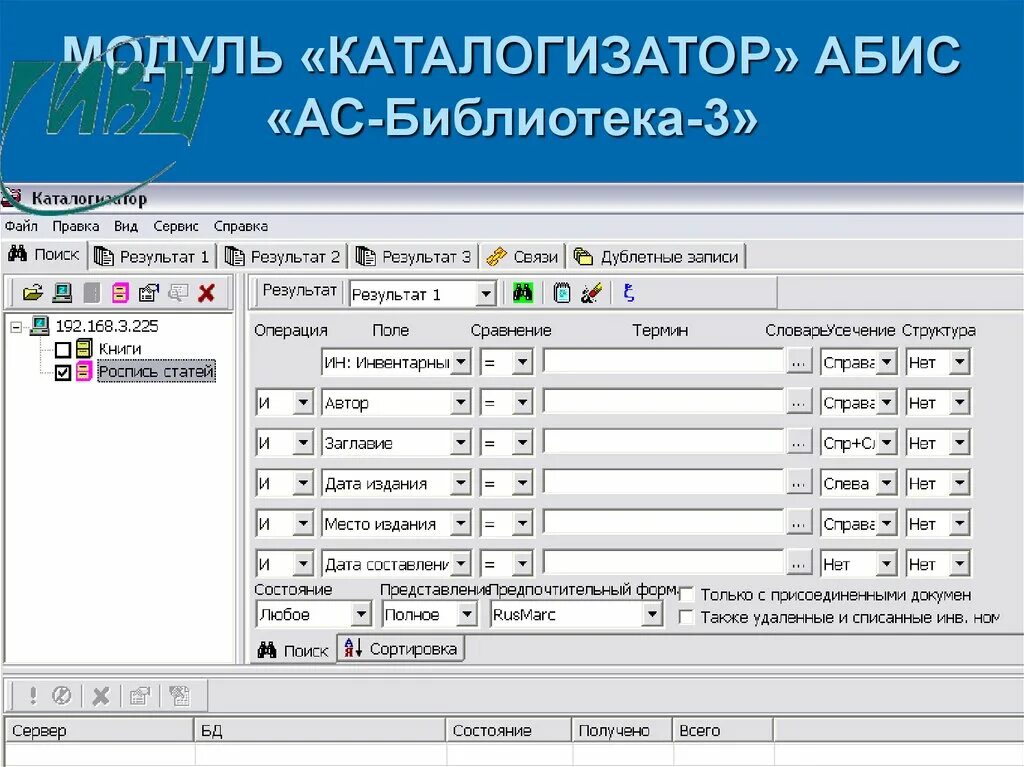This screenshot has height=767, width=1024.
Task: Click the server computer icon in left toolbar
Action: click(62, 293)
